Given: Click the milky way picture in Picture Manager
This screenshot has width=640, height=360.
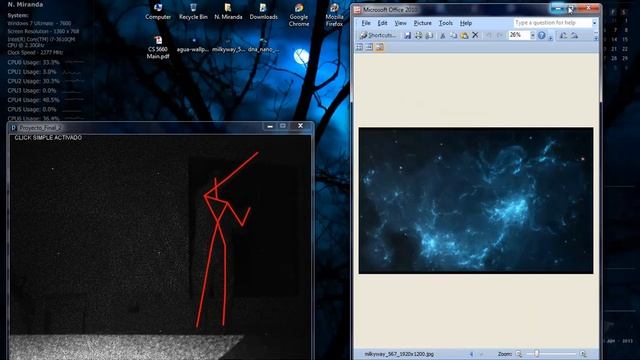Looking at the screenshot, I should (x=476, y=200).
